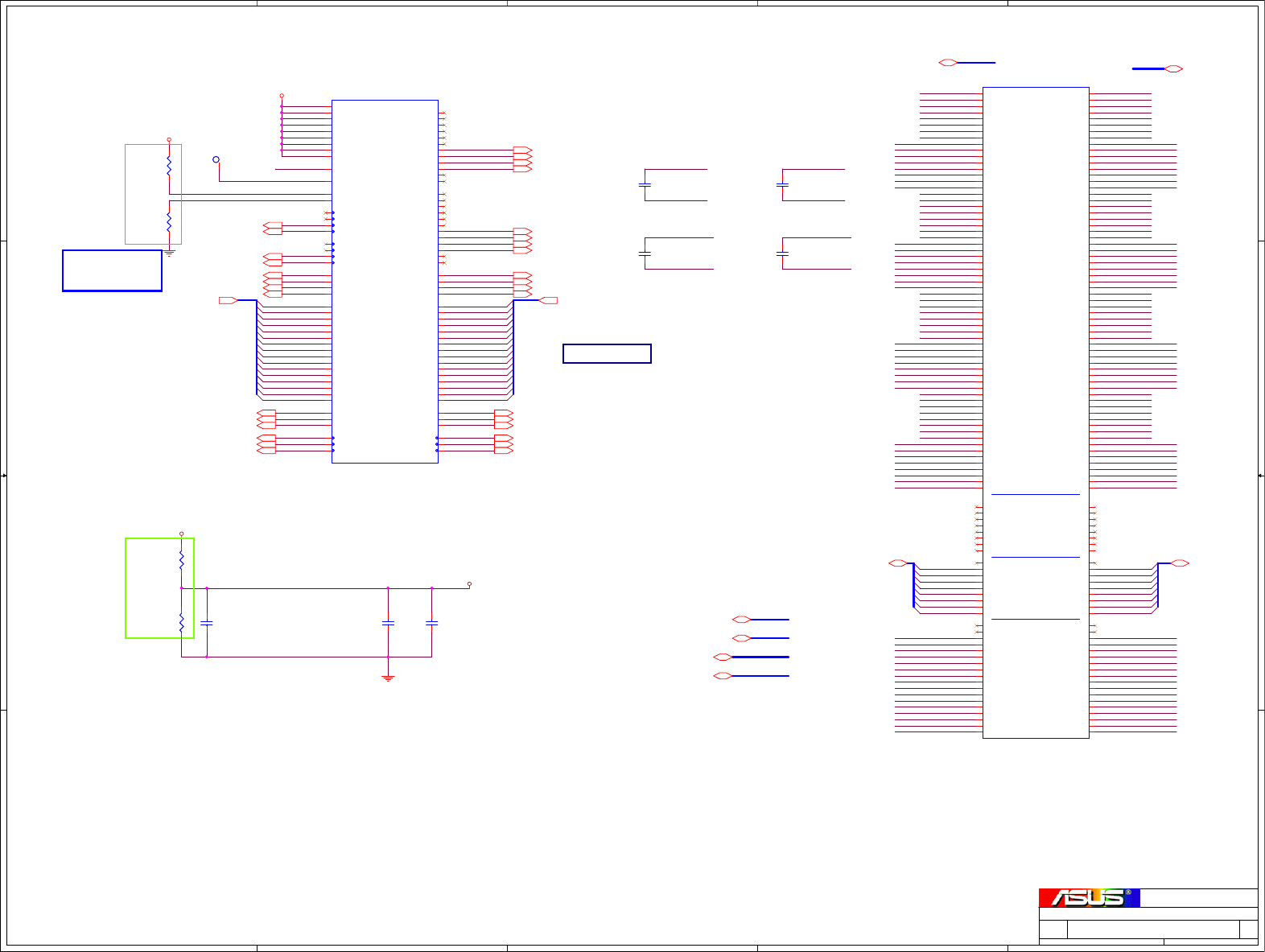This screenshot has width=1265, height=952.
Task: Select the ground symbol below the capacitors
Action: [388, 678]
